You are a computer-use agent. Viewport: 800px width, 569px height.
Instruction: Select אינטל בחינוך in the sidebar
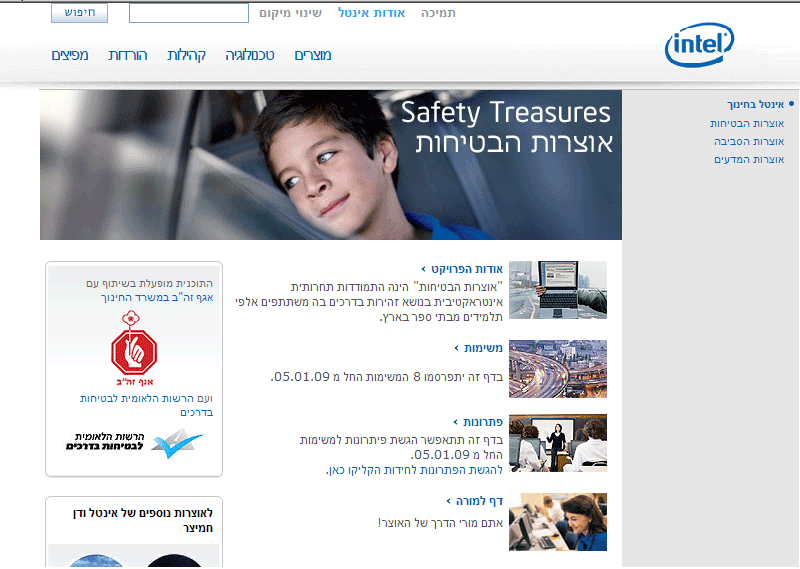click(x=756, y=104)
